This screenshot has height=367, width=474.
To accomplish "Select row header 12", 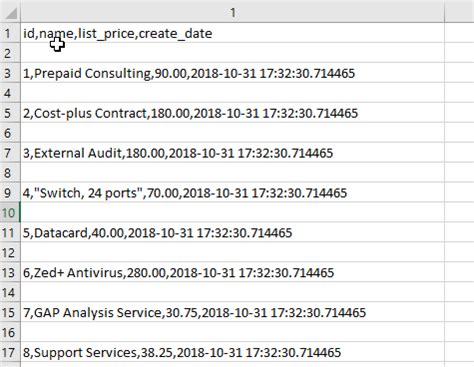I will pyautogui.click(x=10, y=252).
